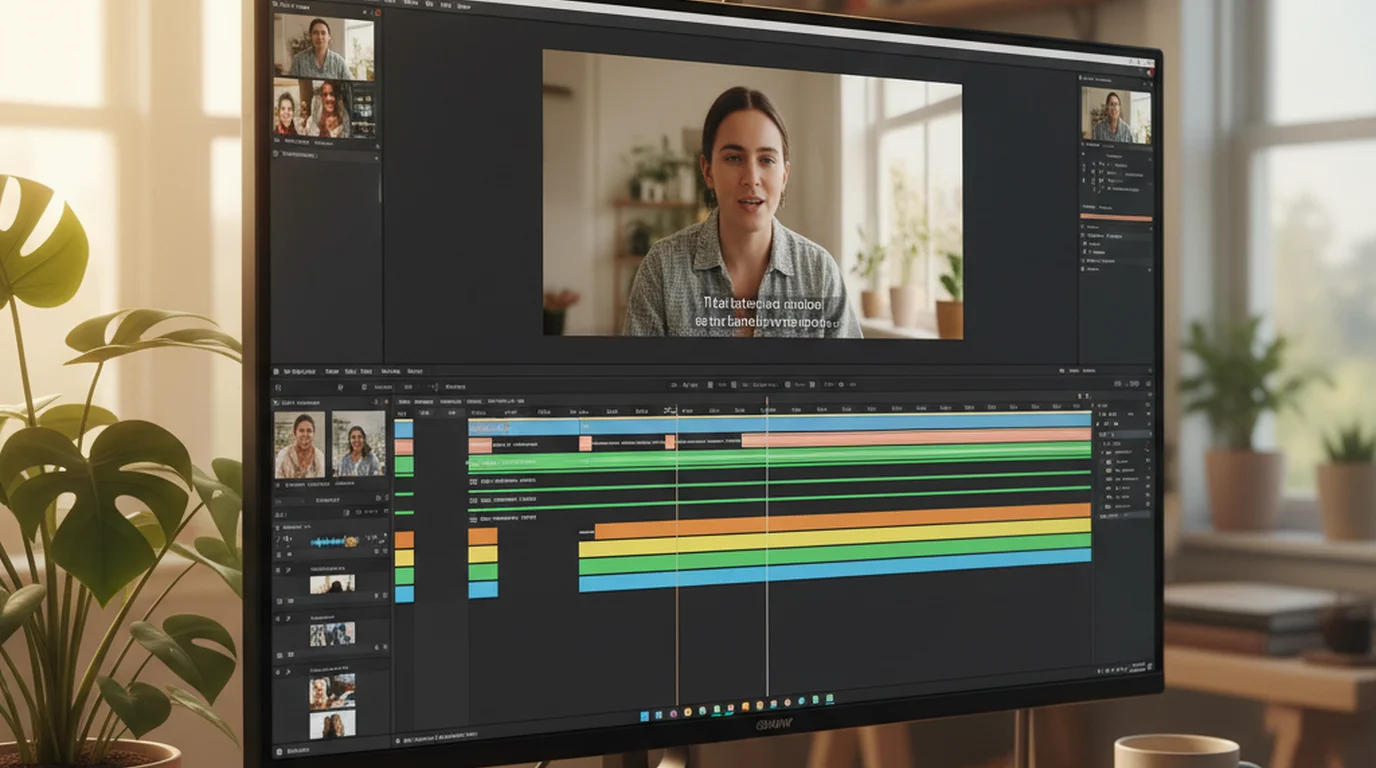
Task: Click the right playhead marker on the timeline ruler
Action: coord(767,403)
